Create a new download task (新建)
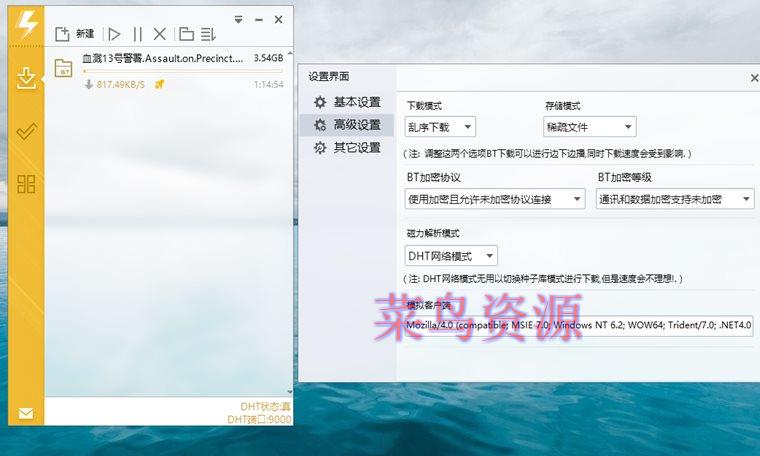 [x=74, y=34]
